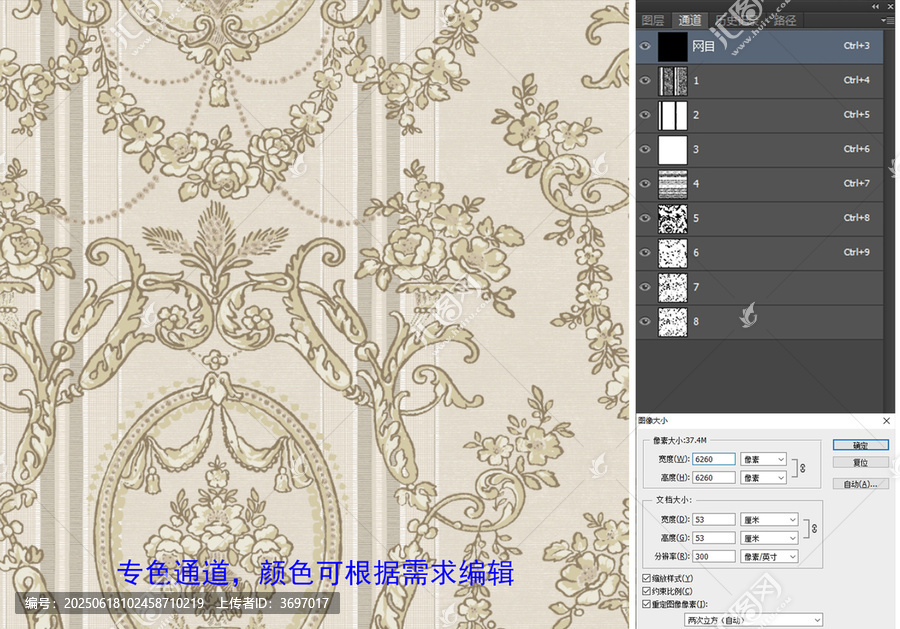Switch to the 历史记录 tab
Image resolution: width=900 pixels, height=629 pixels.
738,20
